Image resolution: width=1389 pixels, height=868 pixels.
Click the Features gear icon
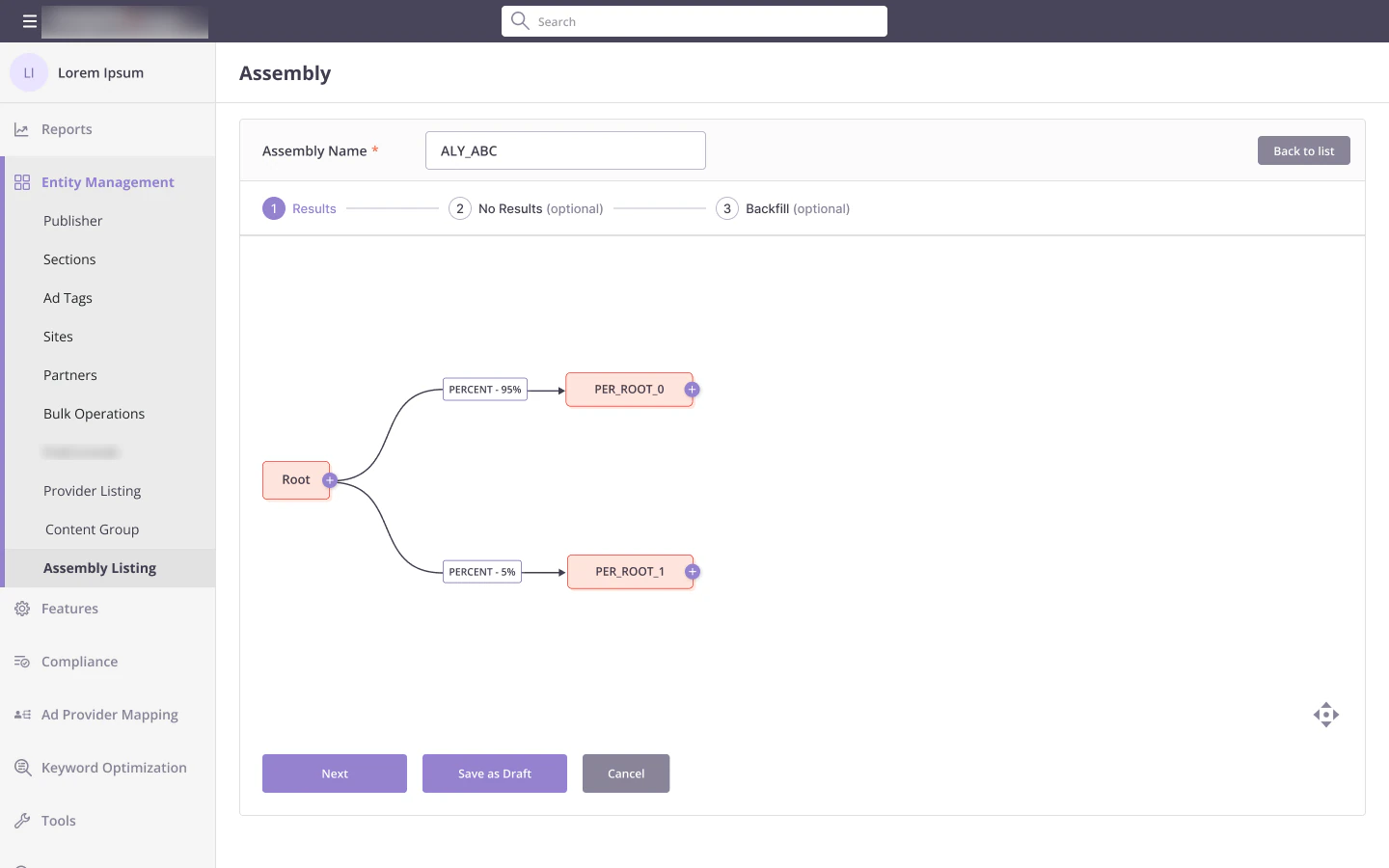click(x=22, y=609)
